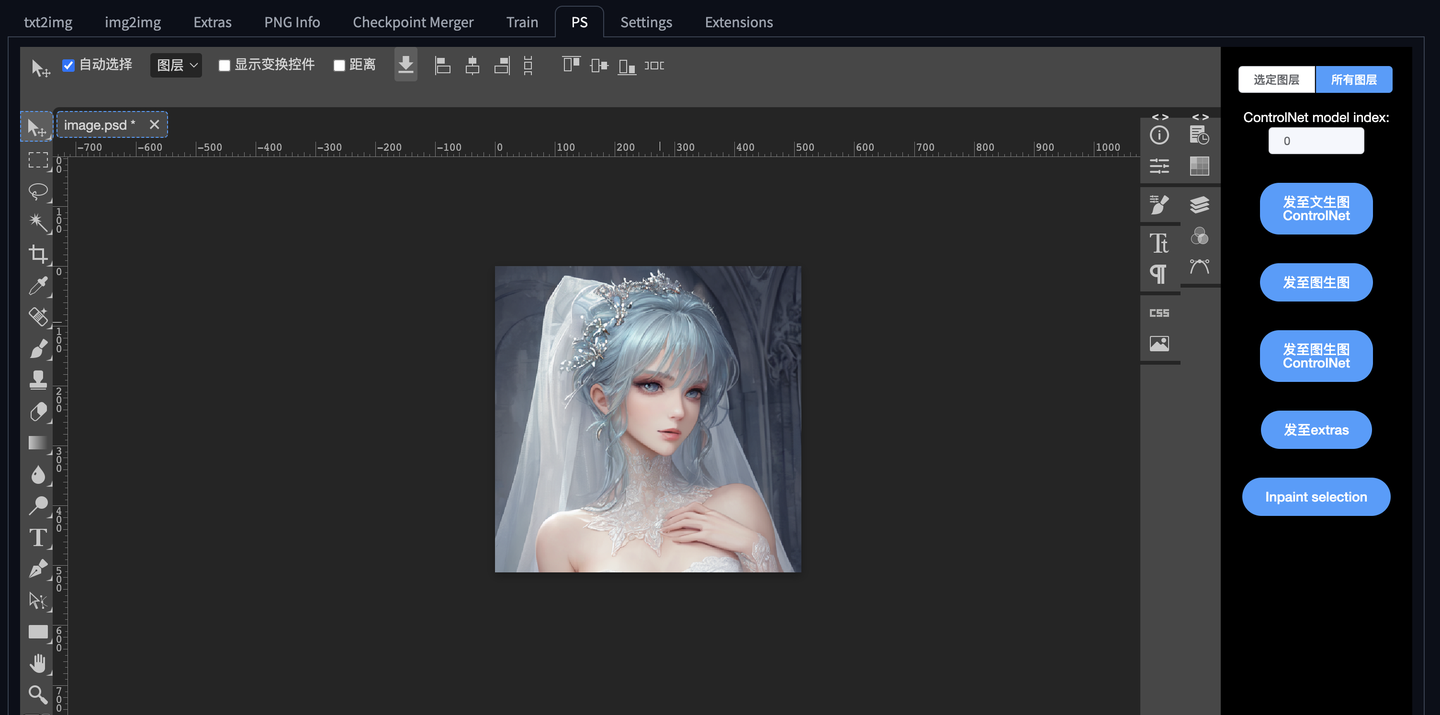The image size is (1440, 715).
Task: Select the Hand tool
Action: (x=38, y=663)
